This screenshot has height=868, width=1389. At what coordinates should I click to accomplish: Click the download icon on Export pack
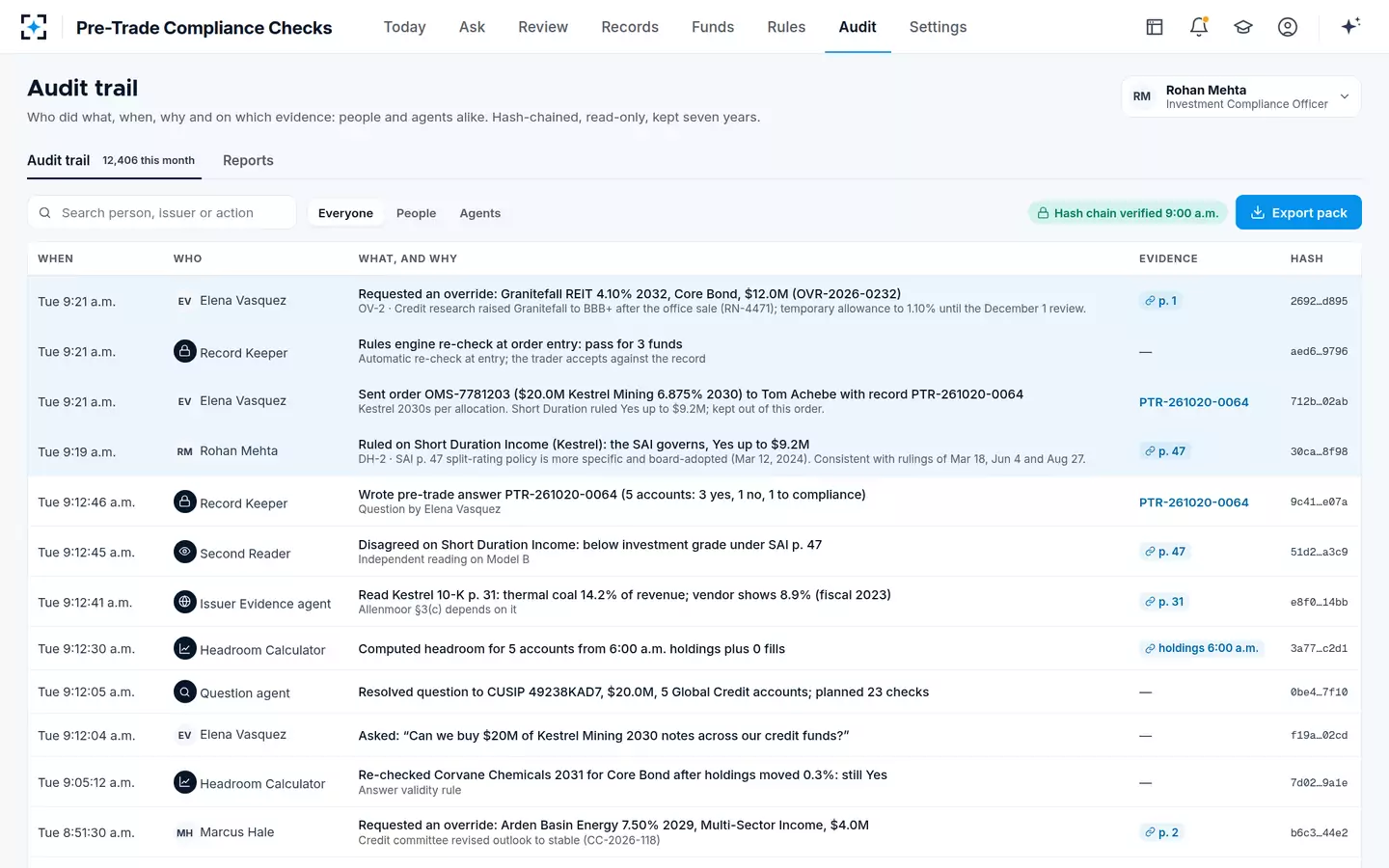(1258, 213)
